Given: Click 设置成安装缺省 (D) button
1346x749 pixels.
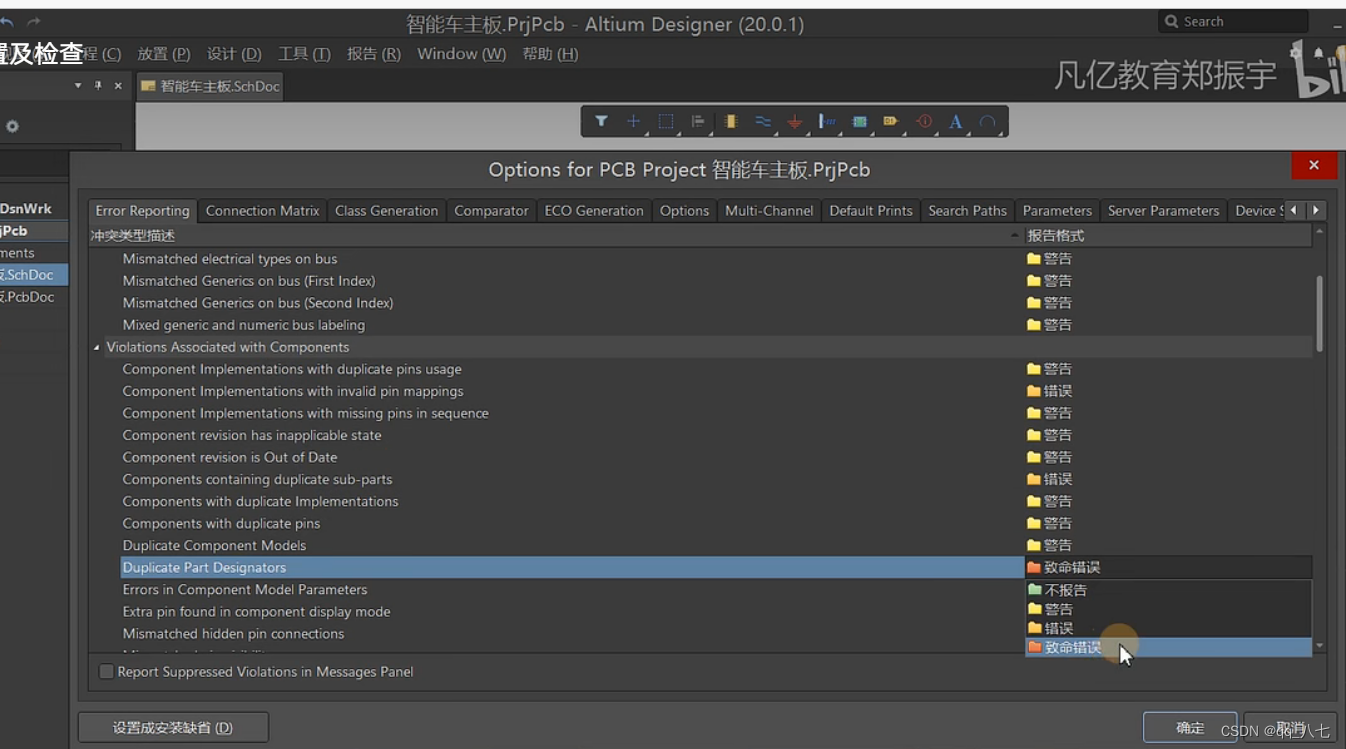Looking at the screenshot, I should coord(173,727).
